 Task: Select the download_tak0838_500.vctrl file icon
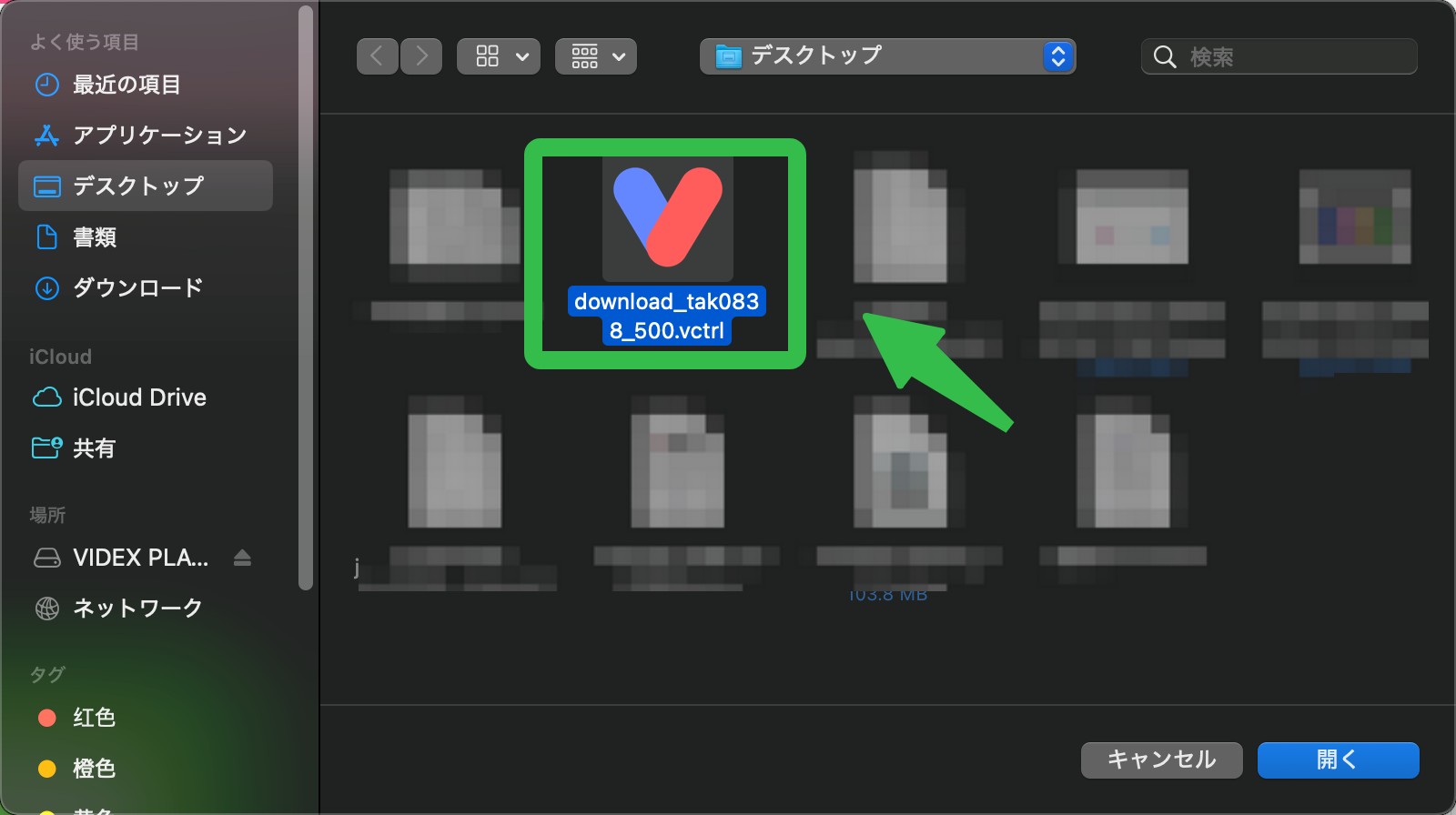coord(667,218)
